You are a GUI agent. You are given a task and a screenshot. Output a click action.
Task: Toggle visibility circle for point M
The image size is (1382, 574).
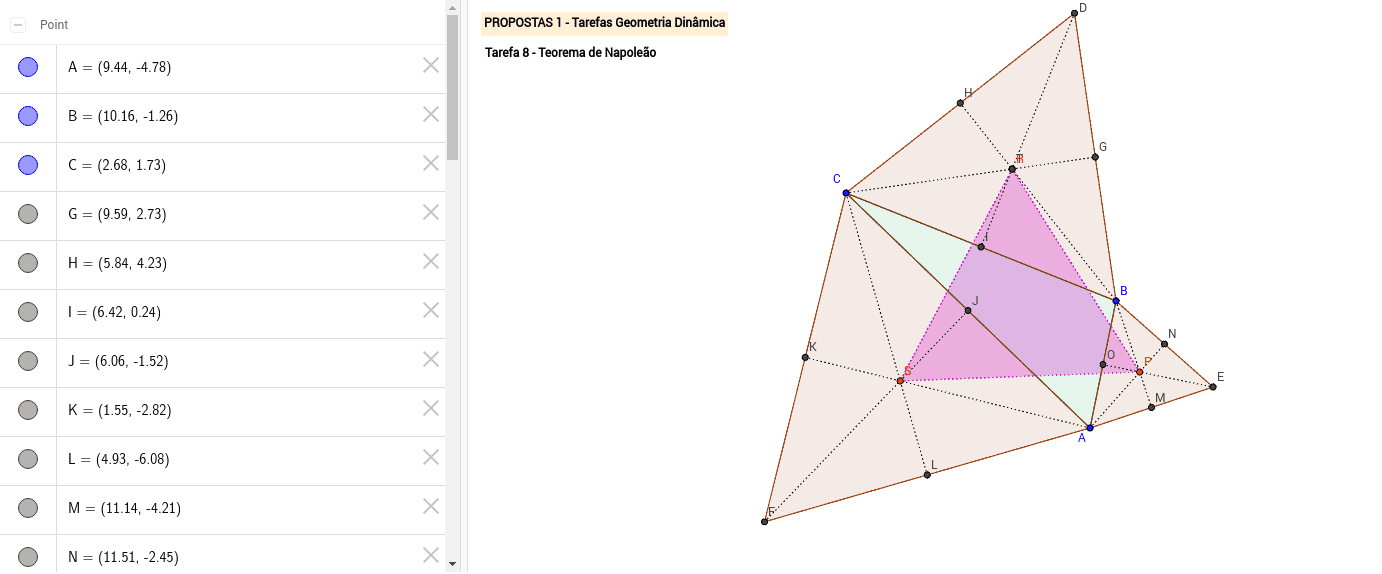click(28, 508)
